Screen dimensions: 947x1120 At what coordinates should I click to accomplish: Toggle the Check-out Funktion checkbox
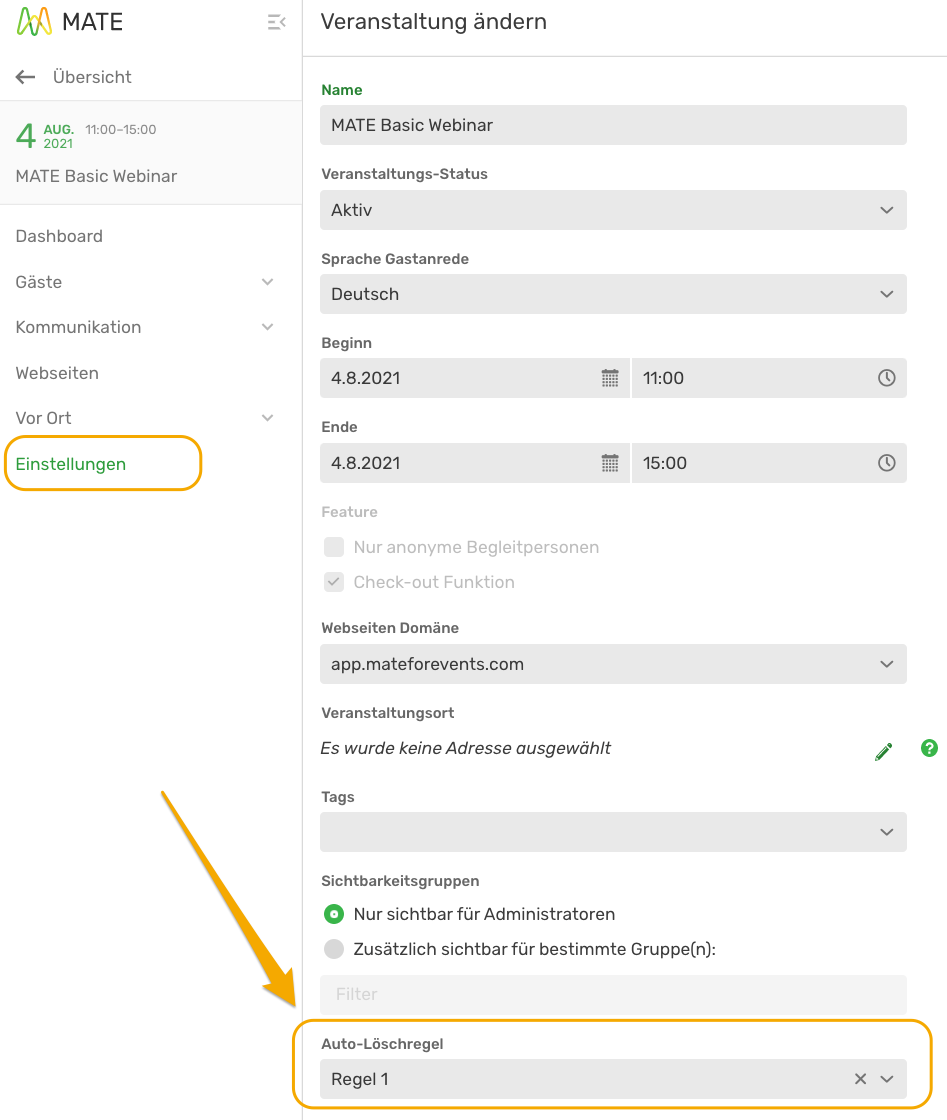[334, 582]
